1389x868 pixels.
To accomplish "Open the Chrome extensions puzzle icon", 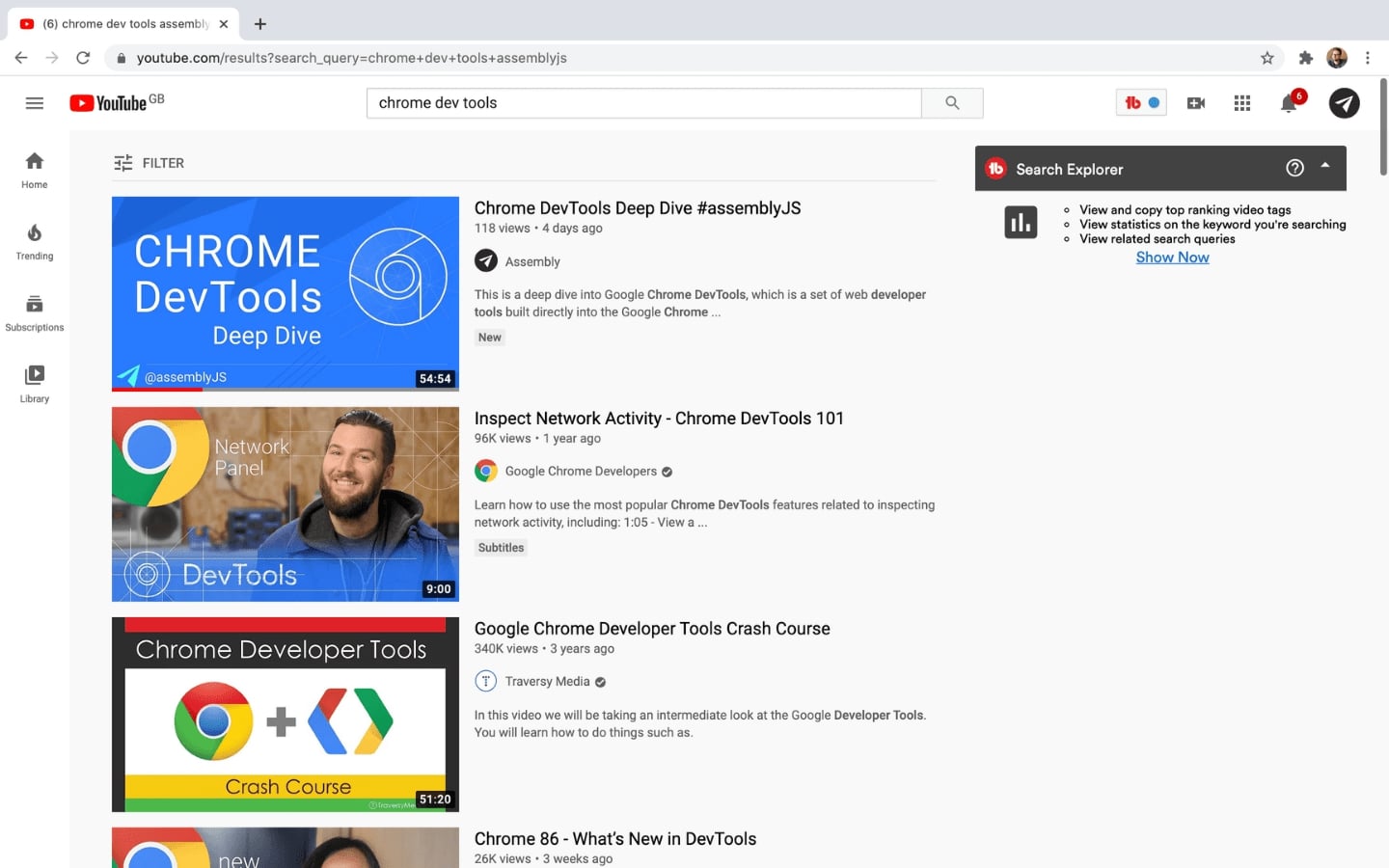I will [1306, 58].
